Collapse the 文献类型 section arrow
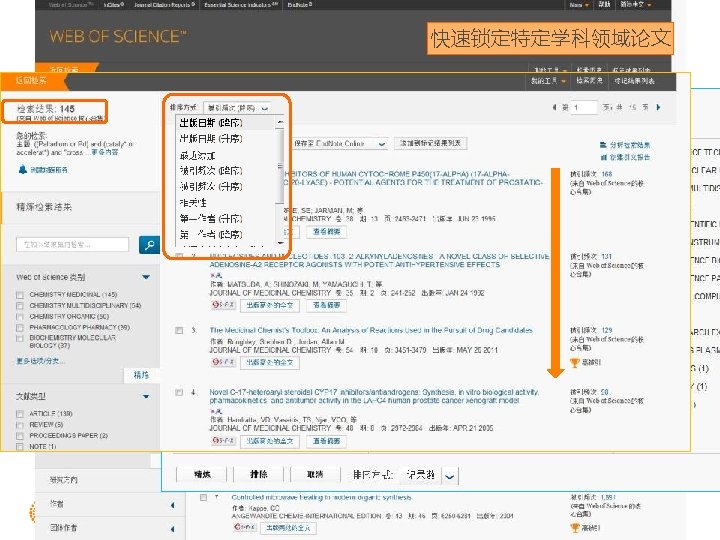720x540 pixels. [146, 396]
